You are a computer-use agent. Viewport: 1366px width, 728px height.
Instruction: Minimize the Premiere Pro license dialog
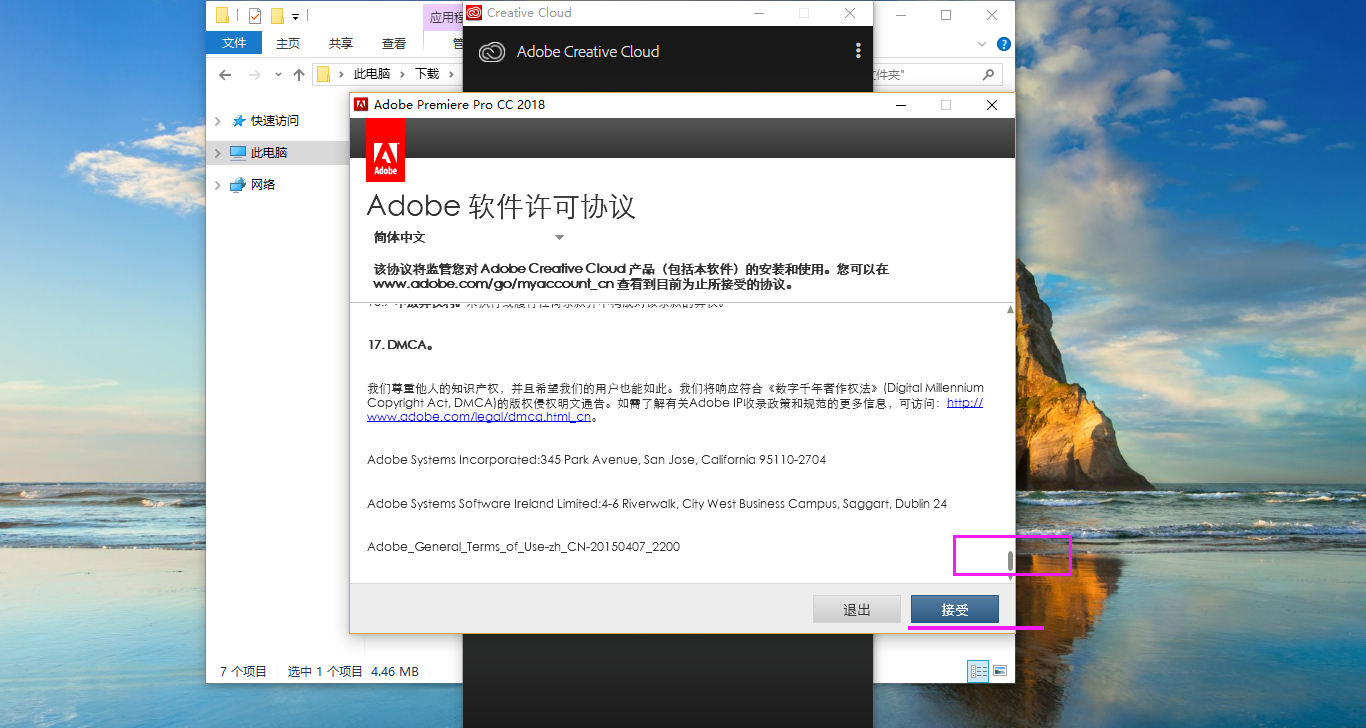(901, 105)
